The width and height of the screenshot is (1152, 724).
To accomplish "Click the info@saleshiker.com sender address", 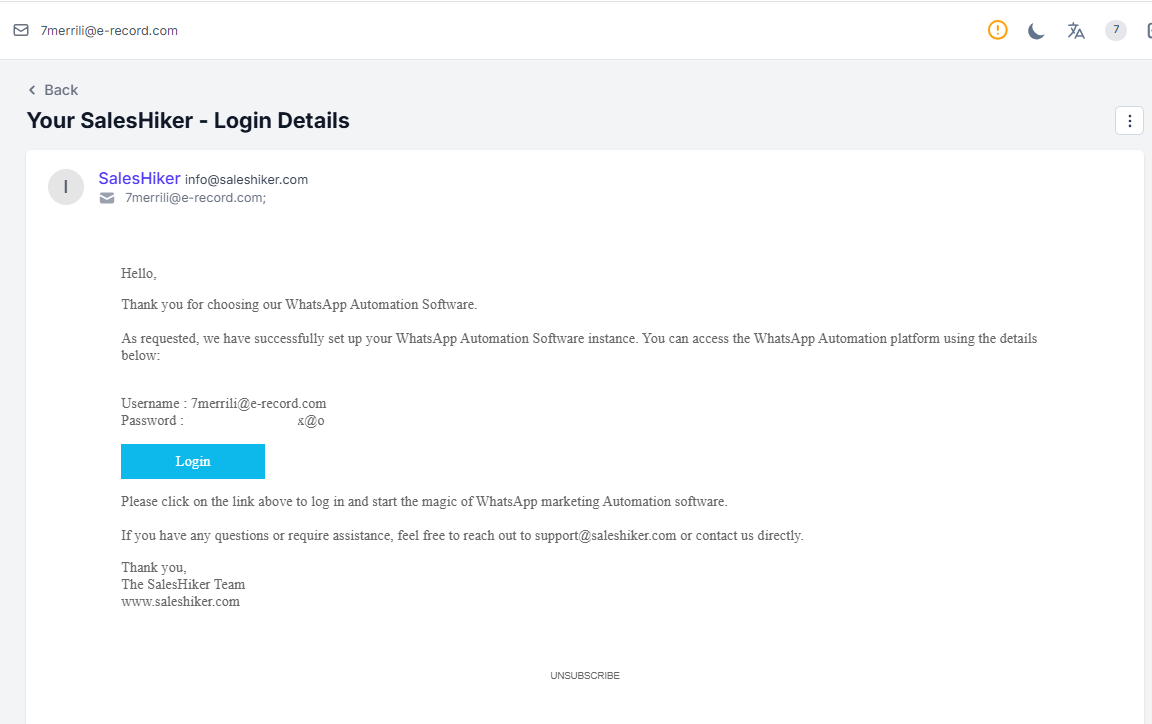I will point(246,180).
